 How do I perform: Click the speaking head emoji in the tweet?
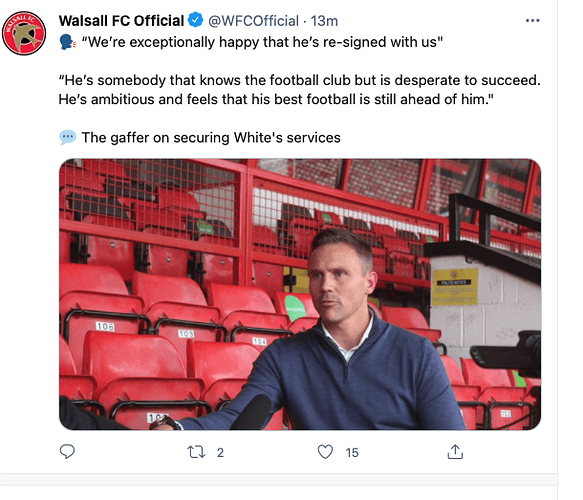68,42
